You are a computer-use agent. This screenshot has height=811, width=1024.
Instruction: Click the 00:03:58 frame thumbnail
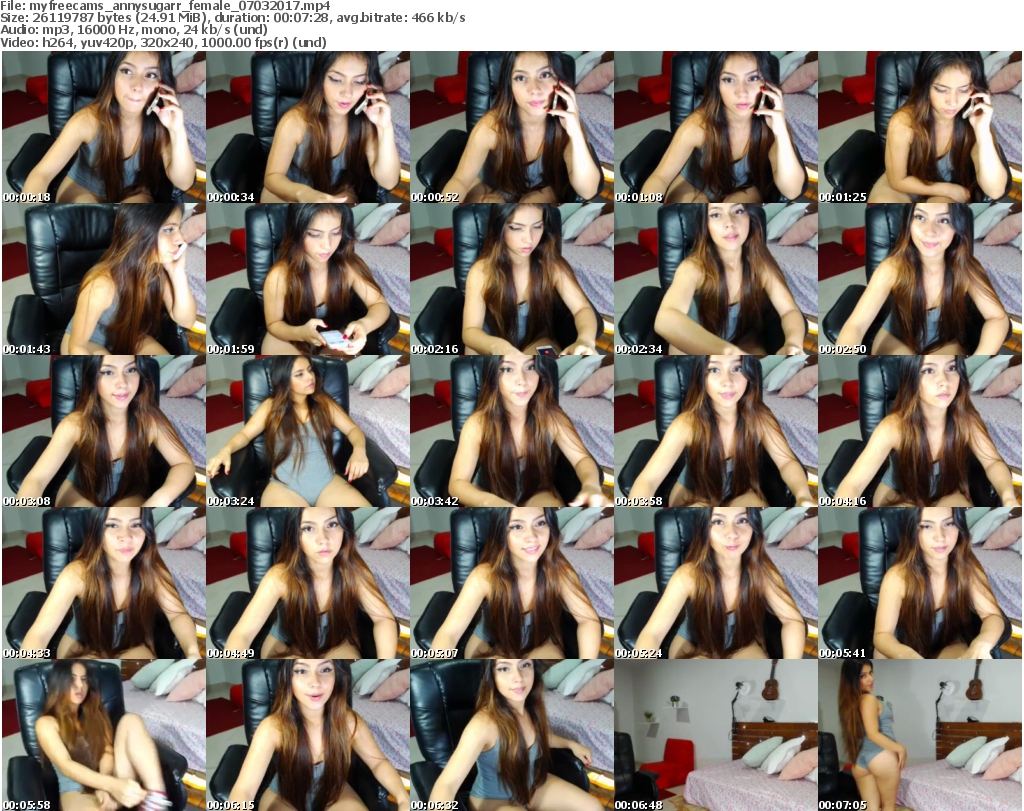point(716,431)
